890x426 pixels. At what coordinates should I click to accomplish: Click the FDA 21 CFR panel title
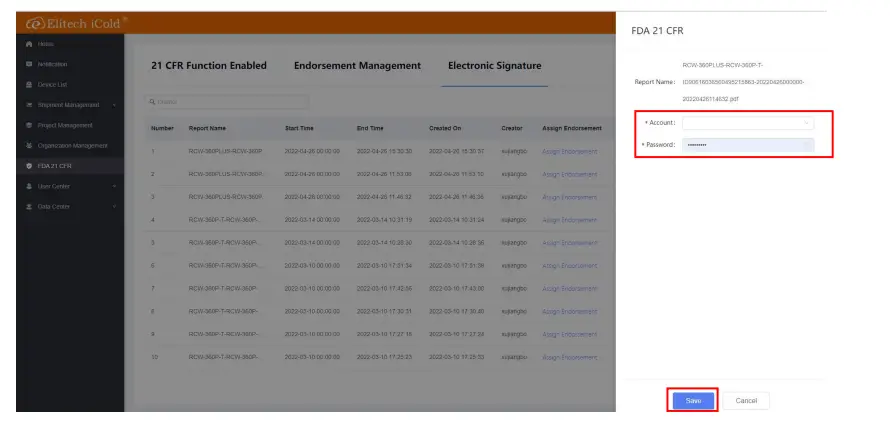tap(657, 31)
